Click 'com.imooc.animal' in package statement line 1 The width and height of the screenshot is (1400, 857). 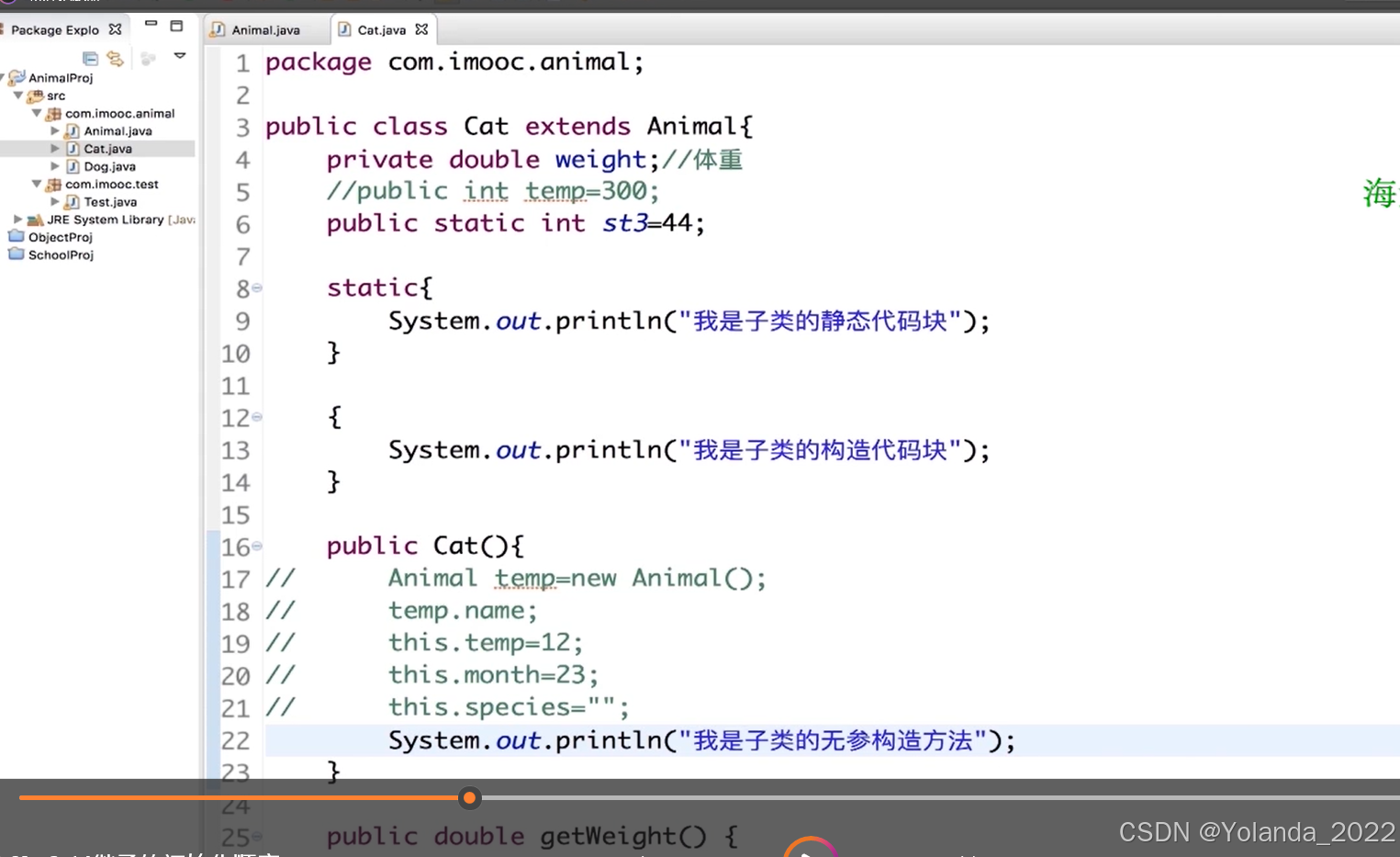point(509,62)
